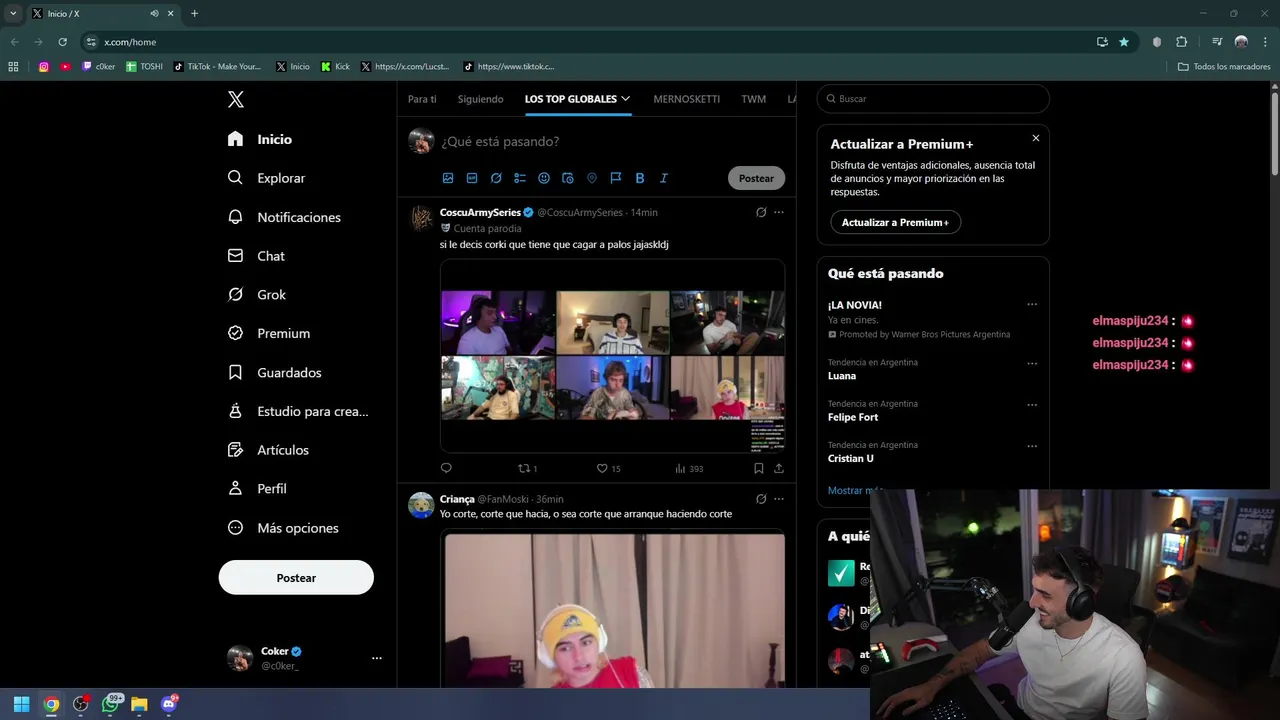
Task: Click the Grok icon in composer toolbar
Action: (496, 178)
